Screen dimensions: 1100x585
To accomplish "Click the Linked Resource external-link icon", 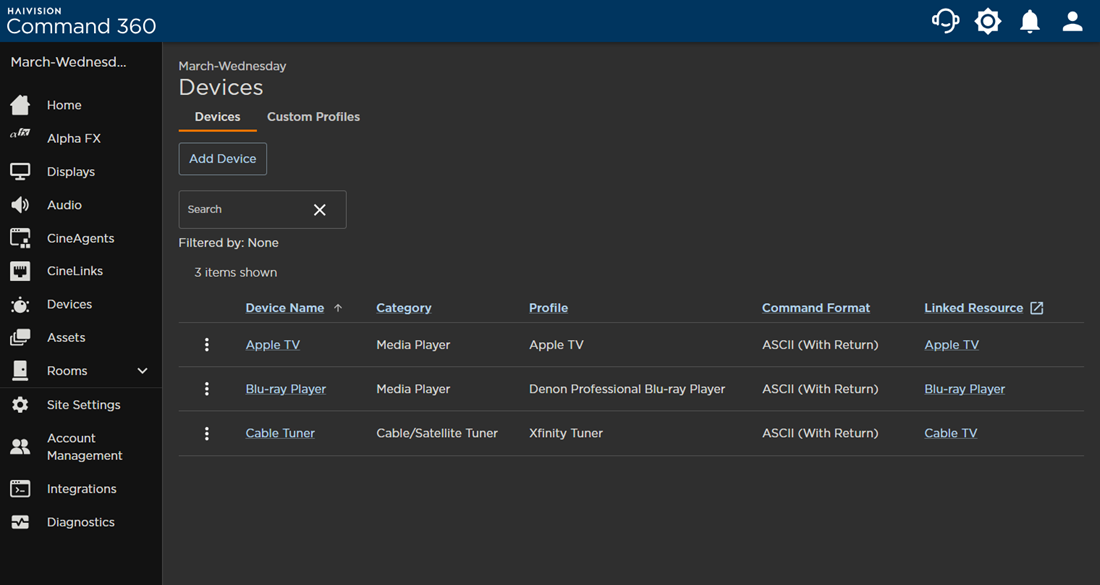I will tap(1037, 308).
